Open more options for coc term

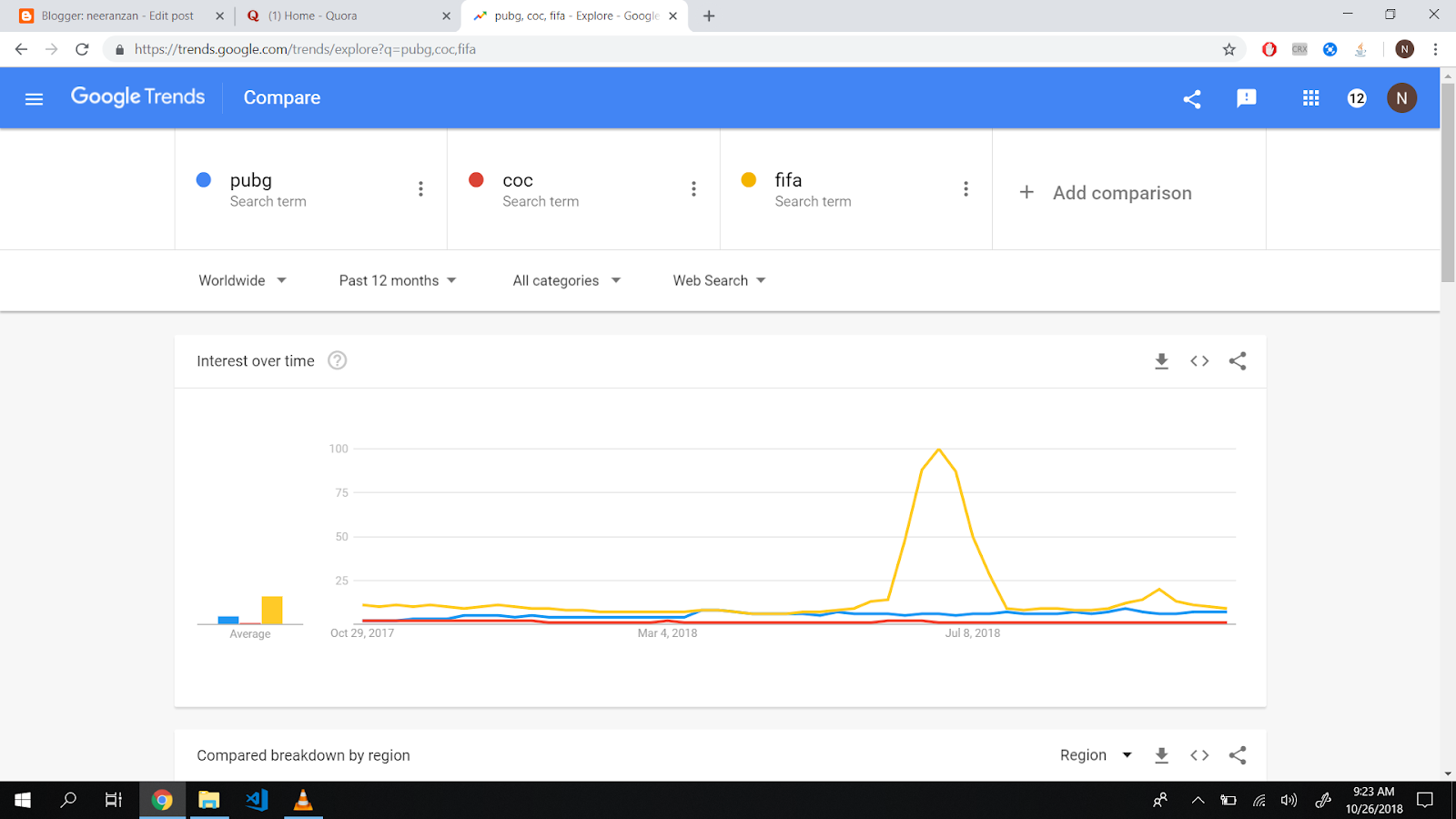point(693,188)
